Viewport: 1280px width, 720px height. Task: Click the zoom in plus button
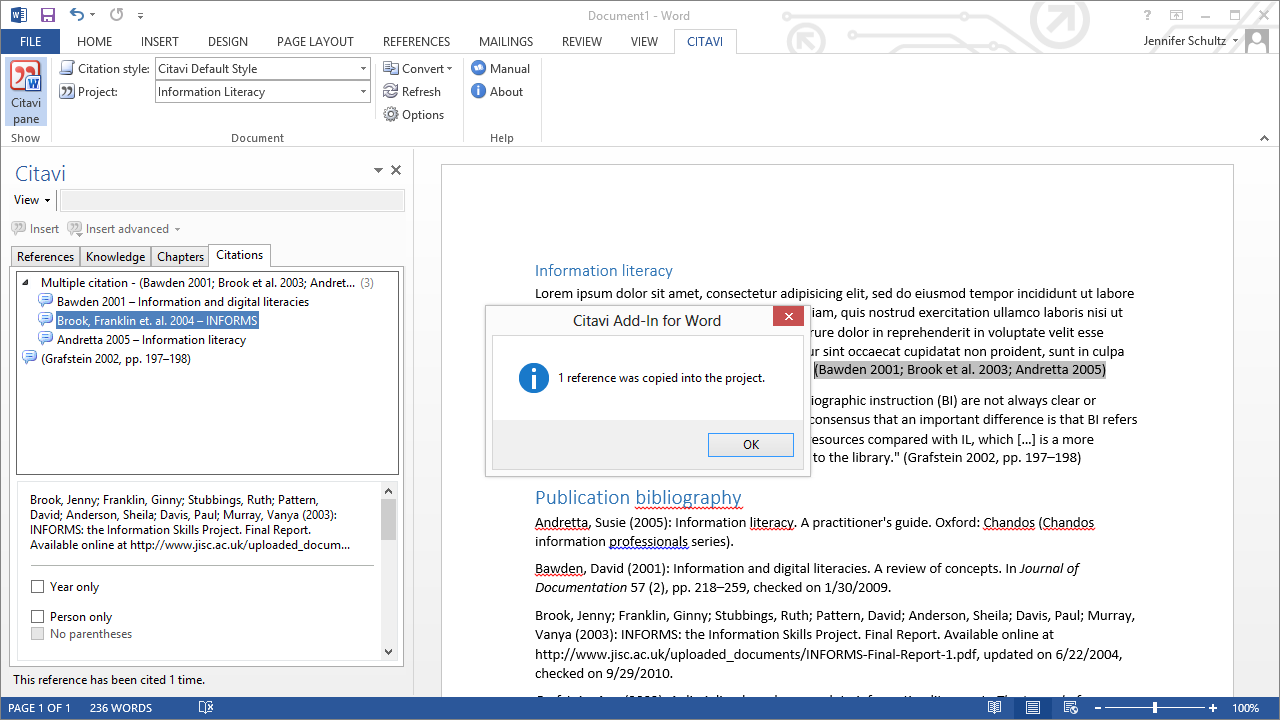pyautogui.click(x=1213, y=708)
